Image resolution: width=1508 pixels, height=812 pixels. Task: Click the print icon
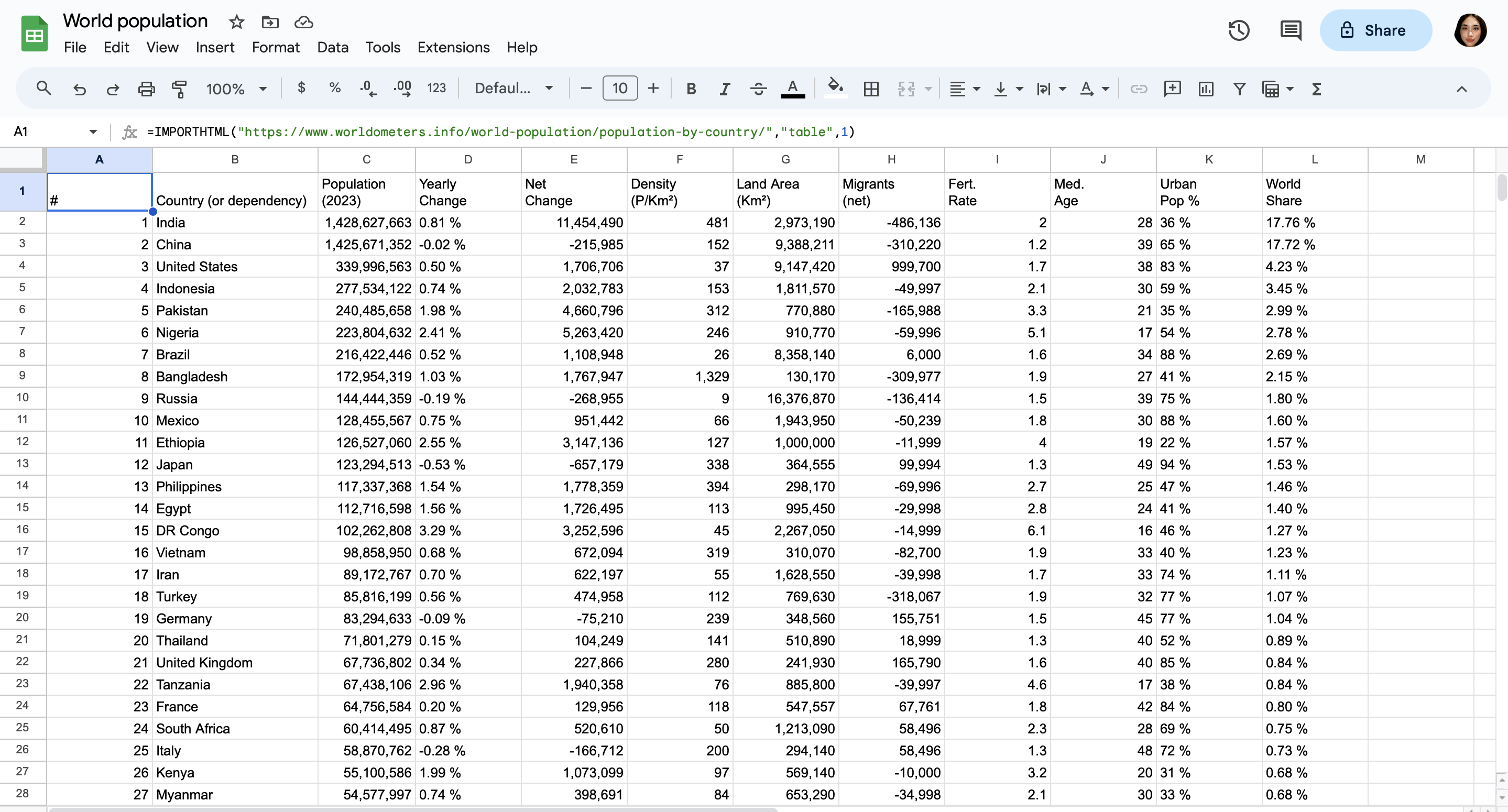tap(146, 89)
